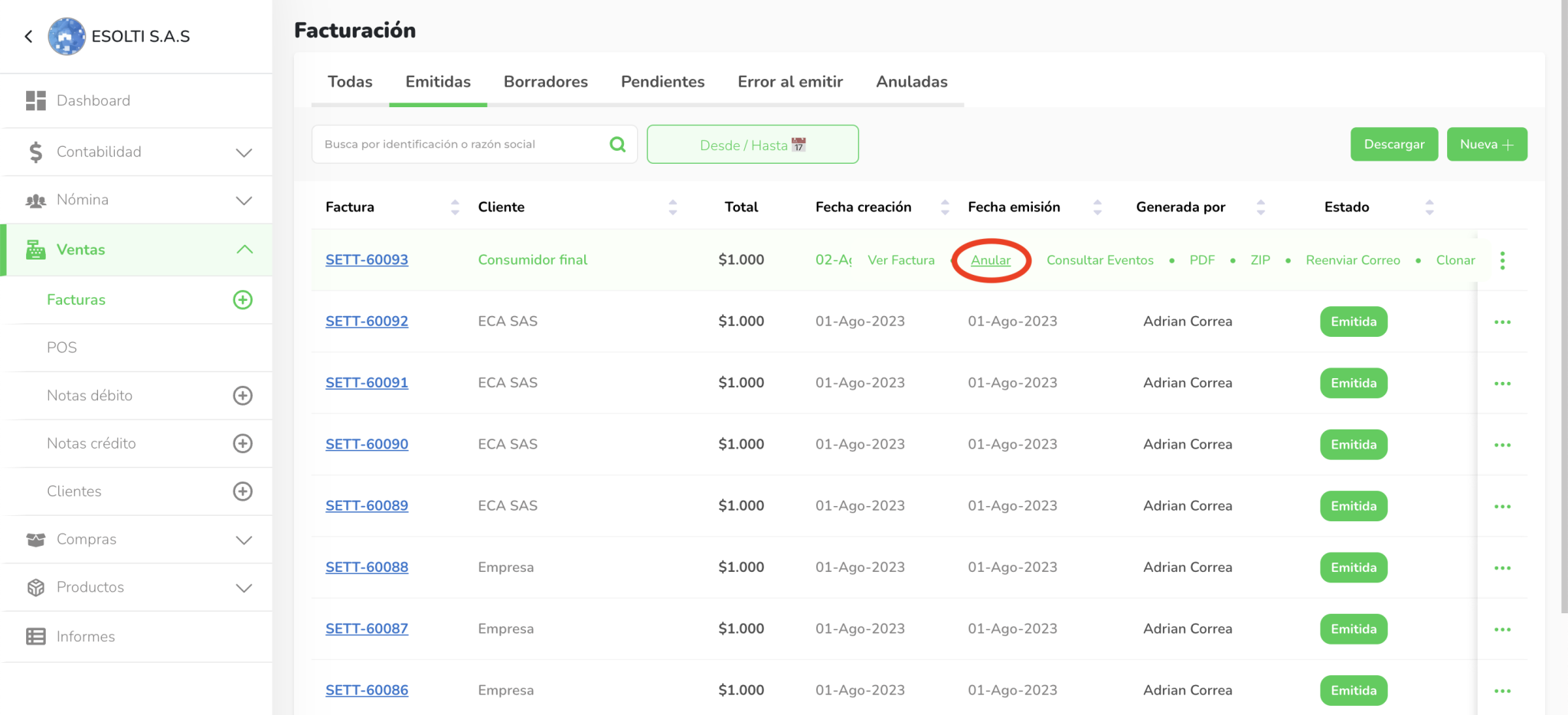Click the back arrow beside ESOLTI S.A.S
This screenshot has width=1568, height=715.
click(28, 36)
